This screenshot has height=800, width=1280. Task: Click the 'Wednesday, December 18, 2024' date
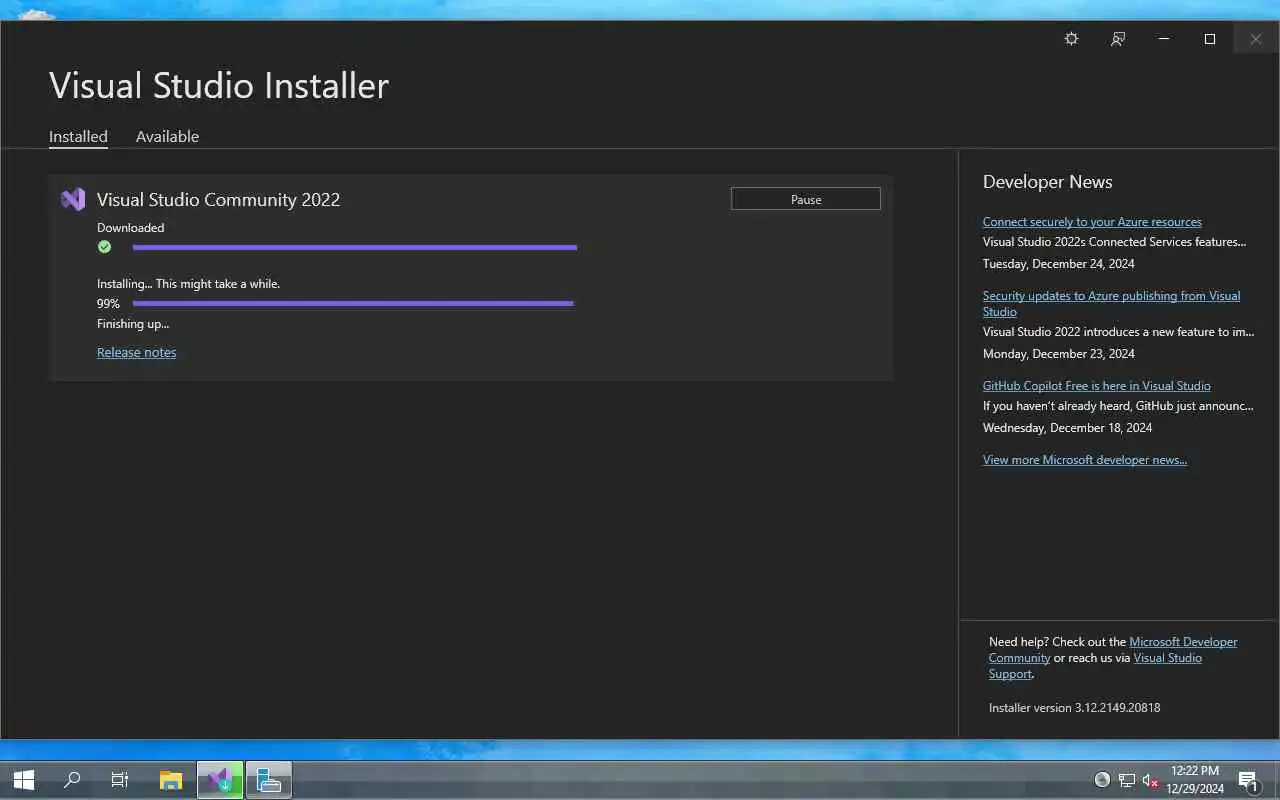(x=1067, y=428)
